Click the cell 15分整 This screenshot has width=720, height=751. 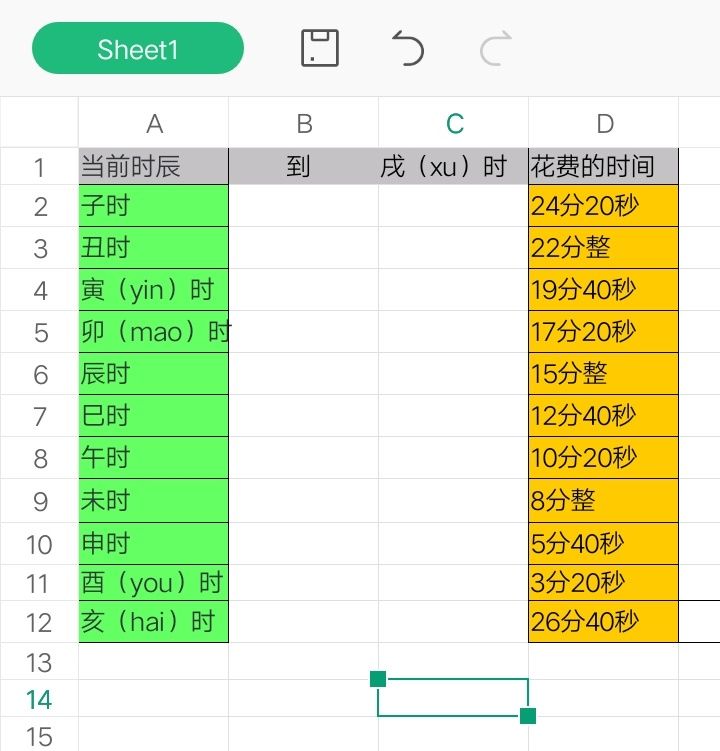pyautogui.click(x=604, y=374)
